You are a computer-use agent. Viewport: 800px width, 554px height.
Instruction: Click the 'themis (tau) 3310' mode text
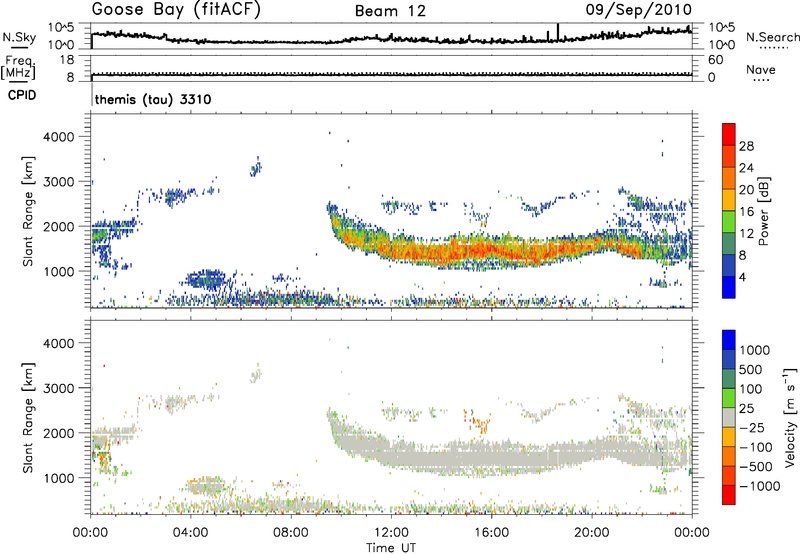point(153,99)
